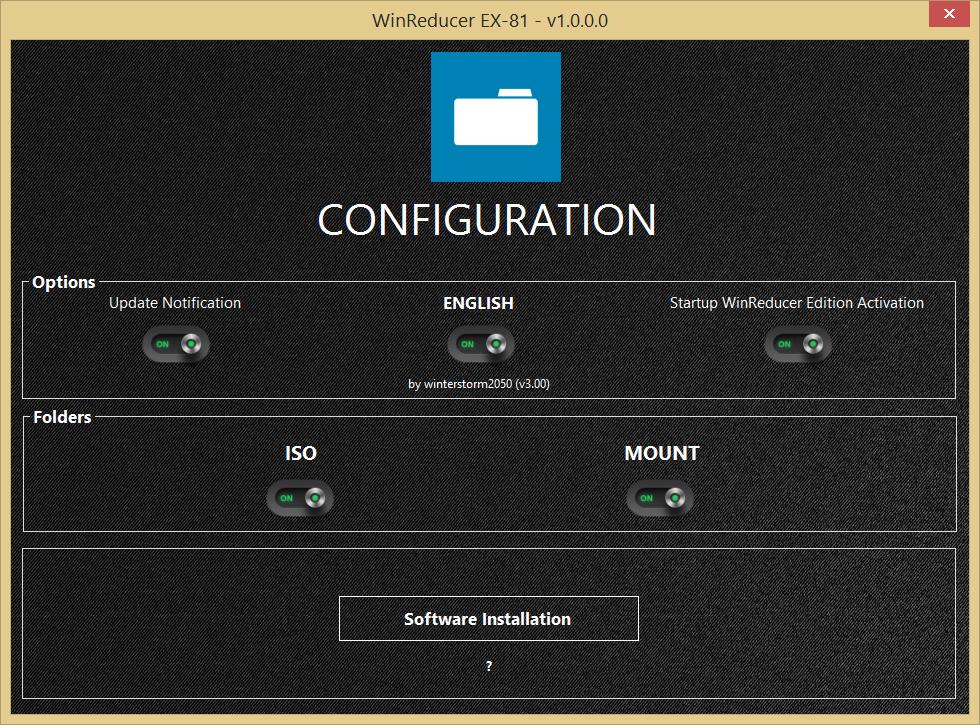Click the 'by winterstorm2050 (v3.00)' text
The image size is (980, 725).
pos(479,384)
